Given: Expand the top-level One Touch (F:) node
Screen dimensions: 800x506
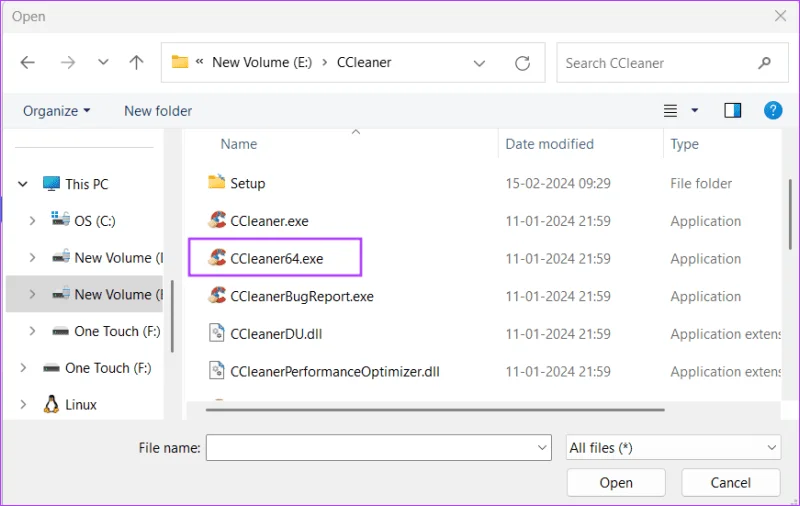Looking at the screenshot, I should point(23,368).
